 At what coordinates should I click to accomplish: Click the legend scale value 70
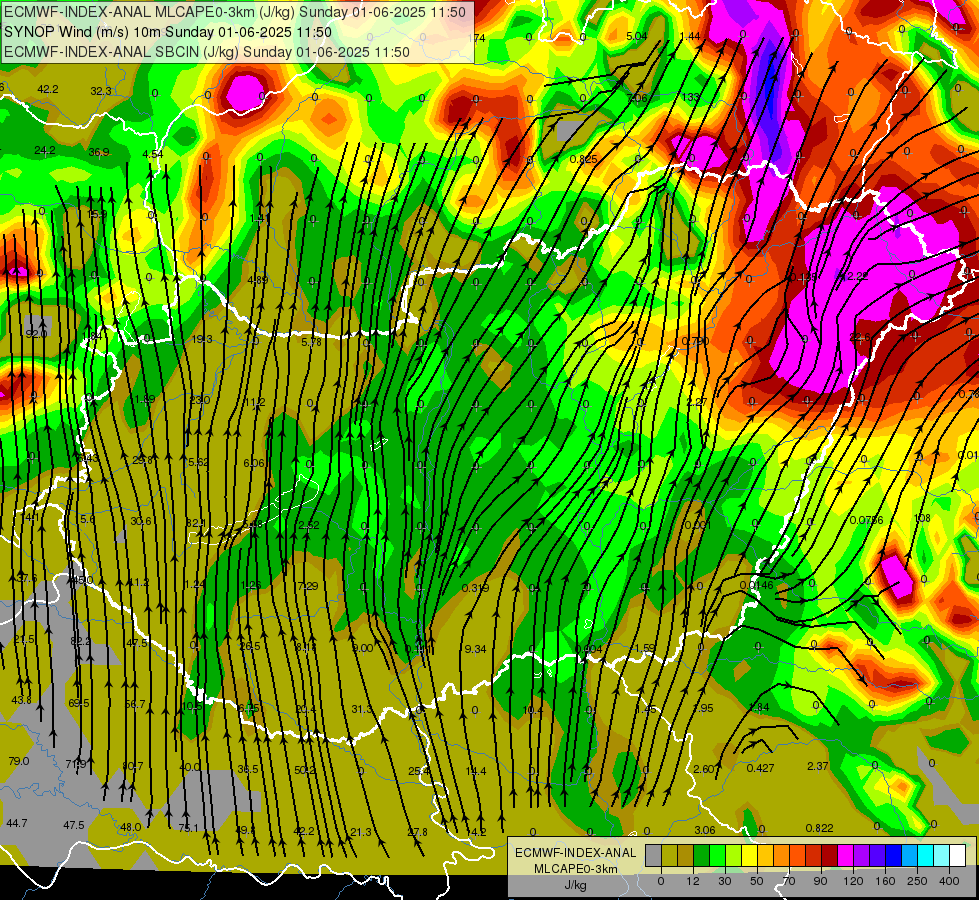tap(789, 881)
